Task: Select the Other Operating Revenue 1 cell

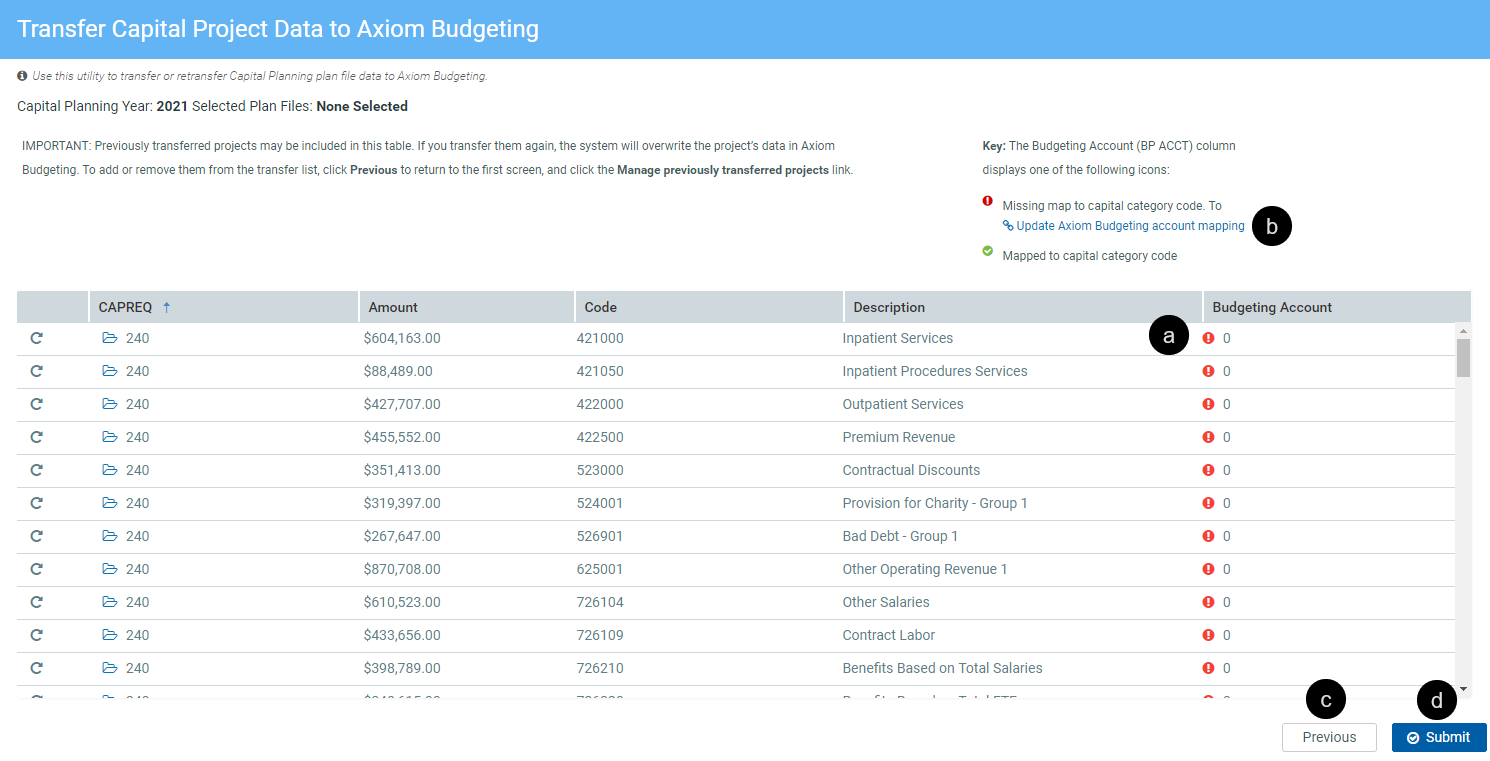Action: pos(925,569)
